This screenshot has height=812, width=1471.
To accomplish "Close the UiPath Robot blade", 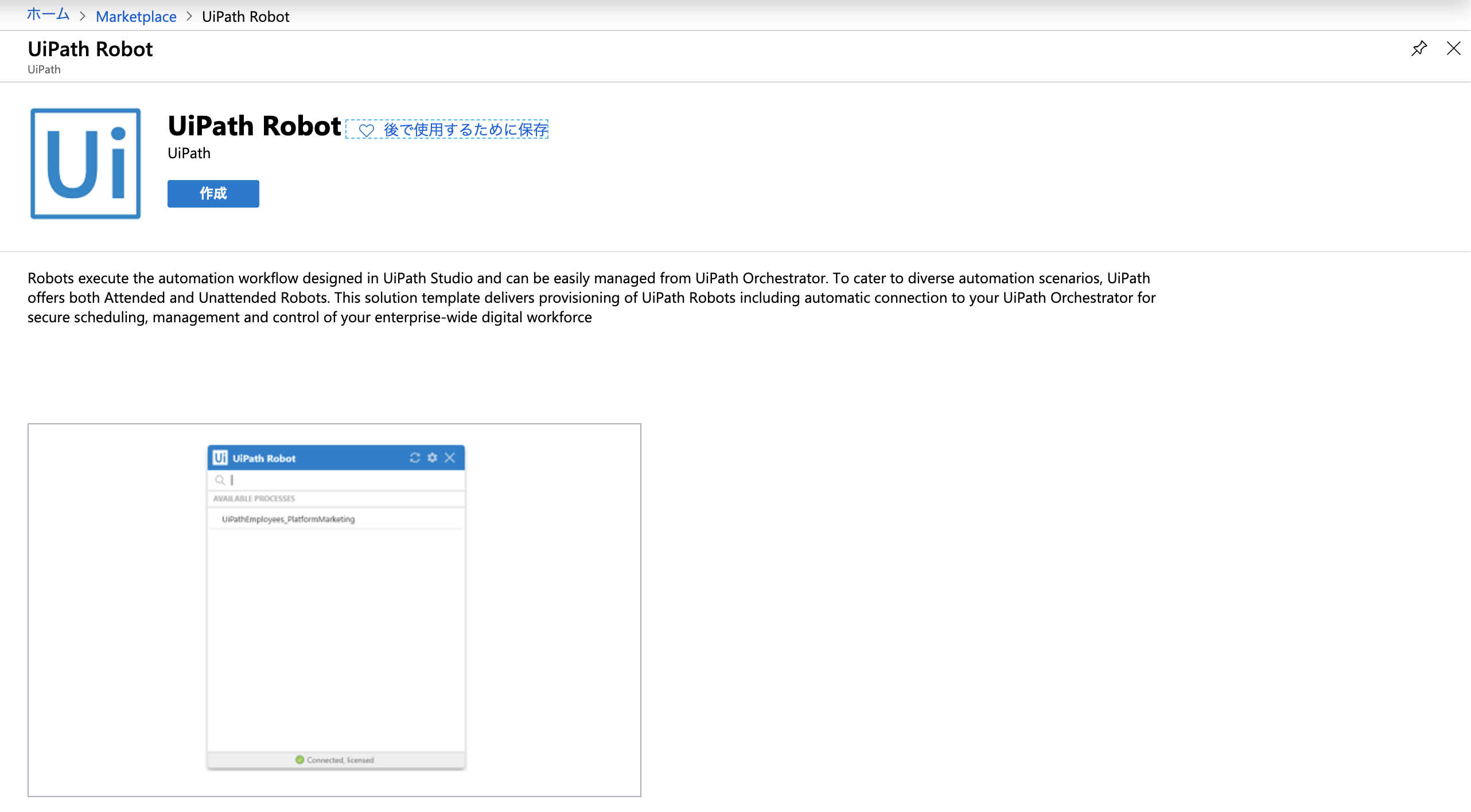I will (1453, 49).
